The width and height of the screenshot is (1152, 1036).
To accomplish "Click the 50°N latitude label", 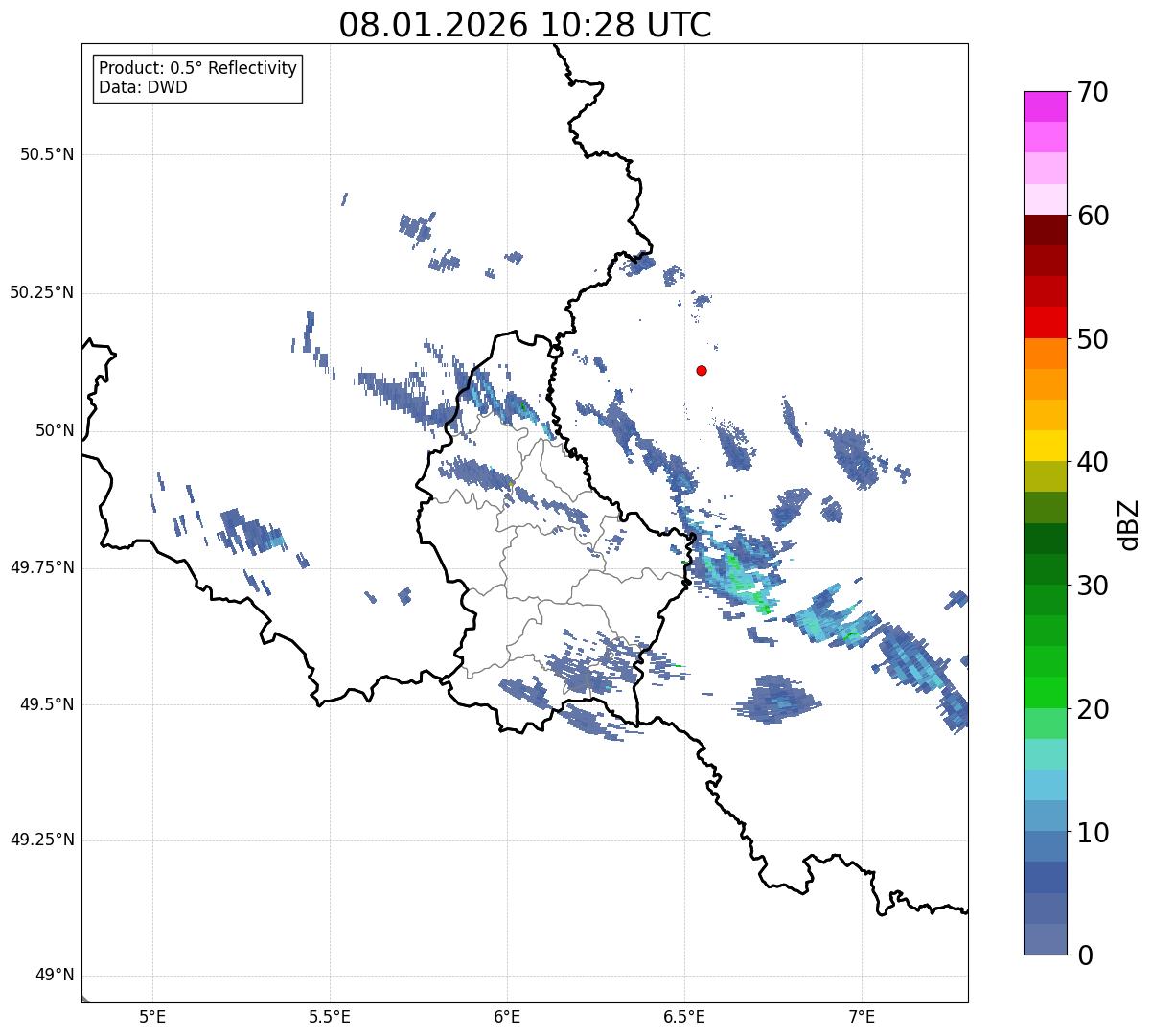I will [55, 430].
